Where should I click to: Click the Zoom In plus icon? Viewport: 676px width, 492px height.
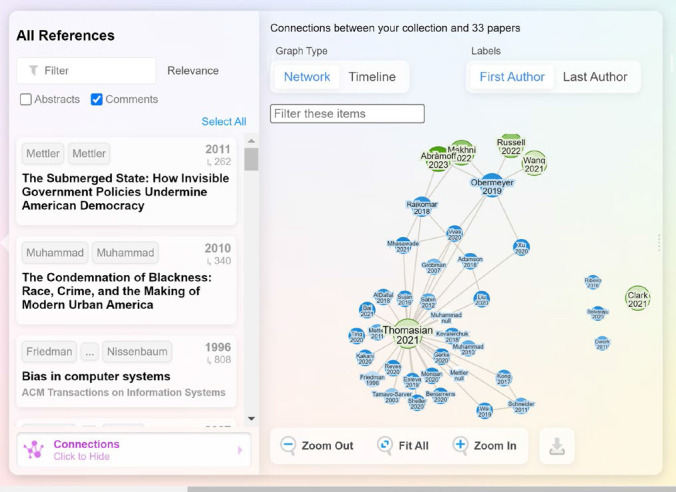[460, 445]
